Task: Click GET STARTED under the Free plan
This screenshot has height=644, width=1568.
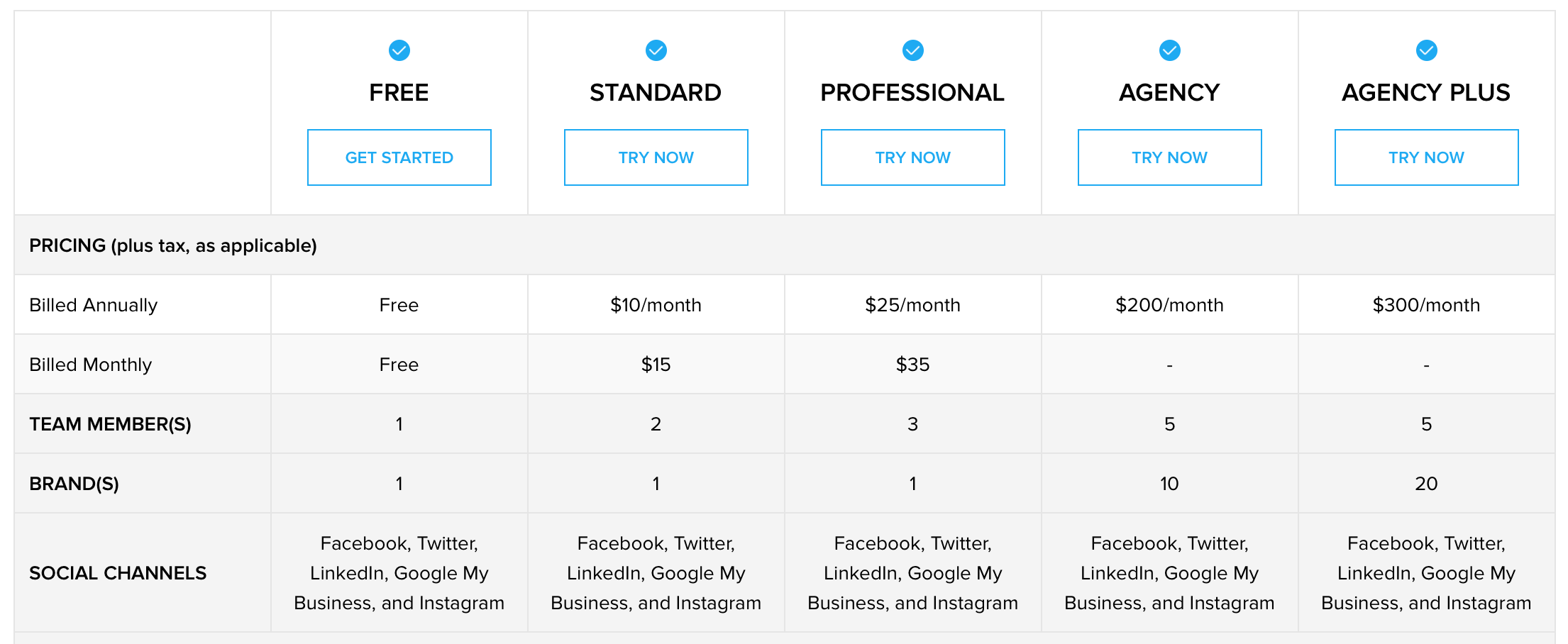Action: [x=399, y=157]
